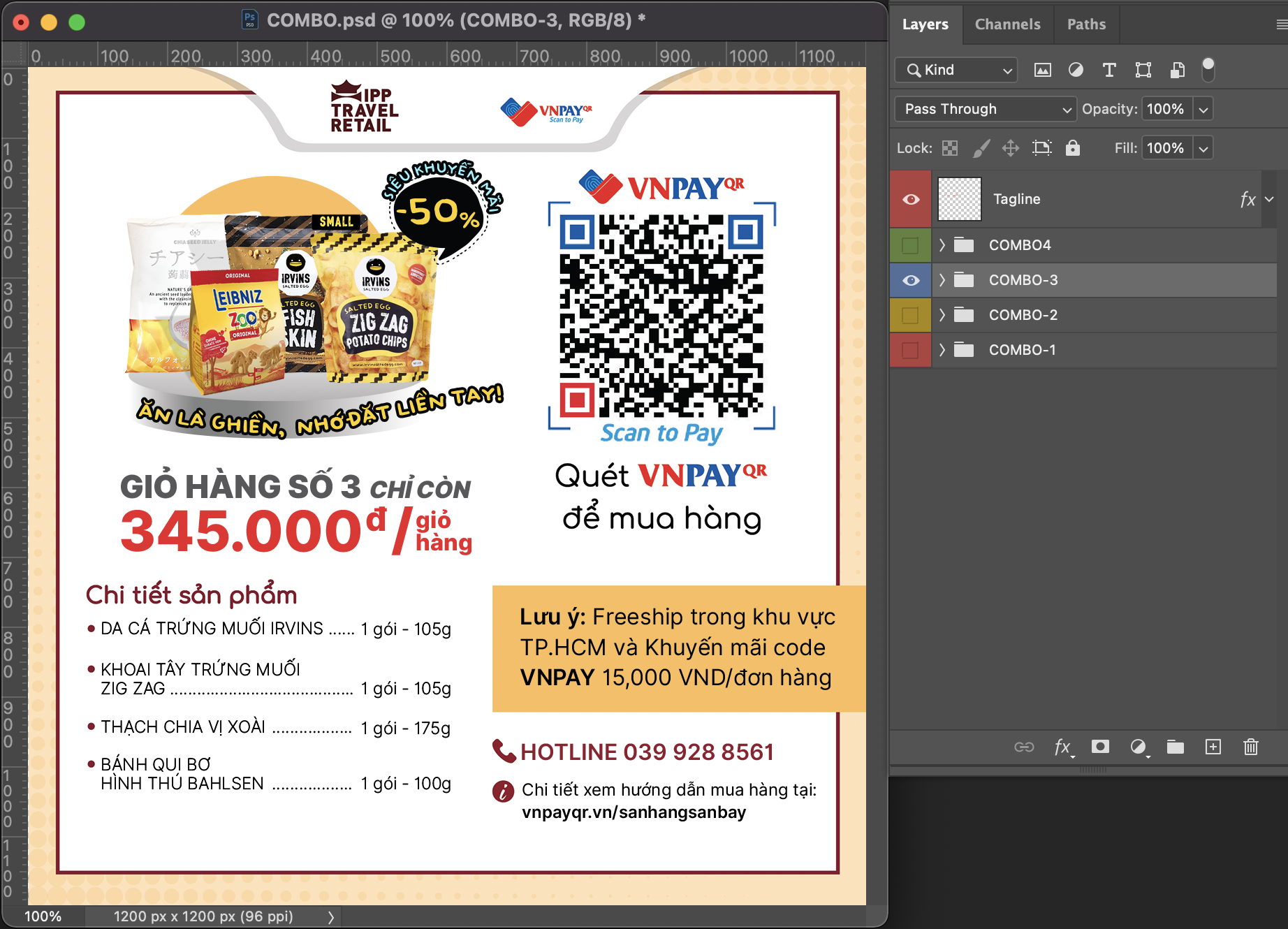The height and width of the screenshot is (929, 1288).
Task: Expand the COMBO-2 group
Action: point(942,315)
